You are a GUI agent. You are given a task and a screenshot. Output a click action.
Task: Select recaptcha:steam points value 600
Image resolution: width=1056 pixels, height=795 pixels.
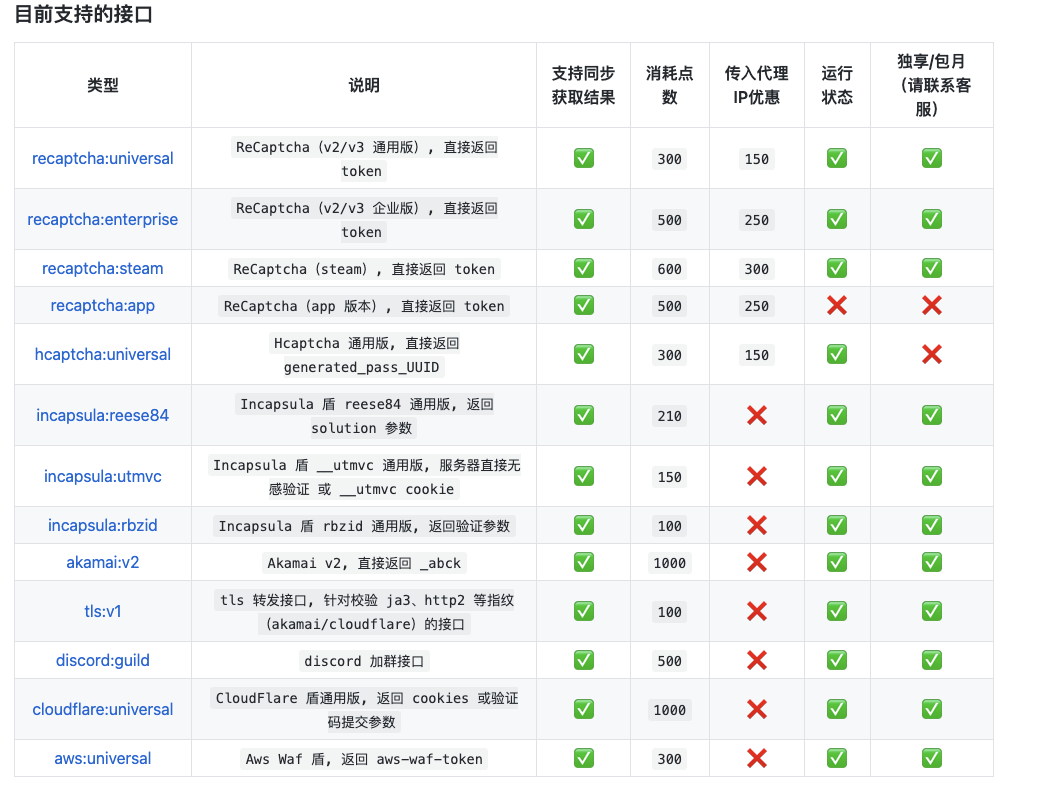click(669, 269)
